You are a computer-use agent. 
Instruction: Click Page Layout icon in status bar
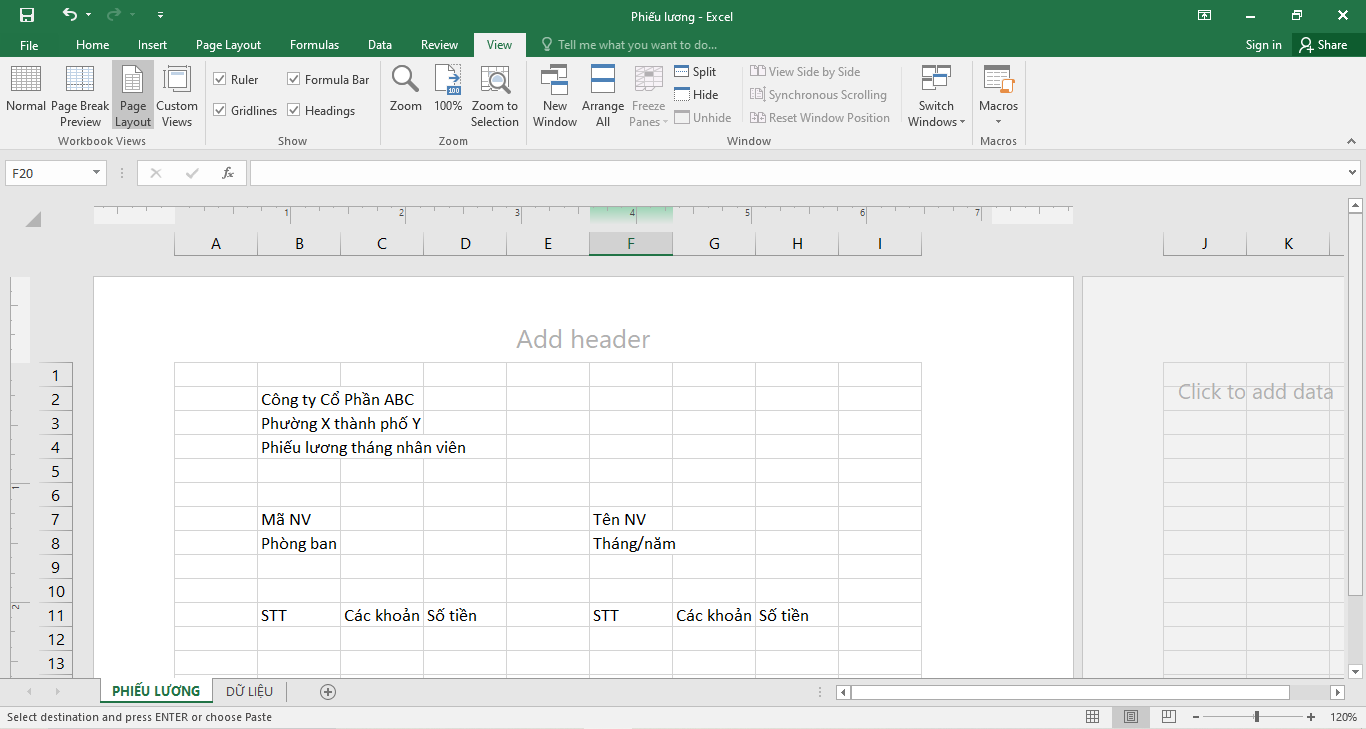[1131, 717]
